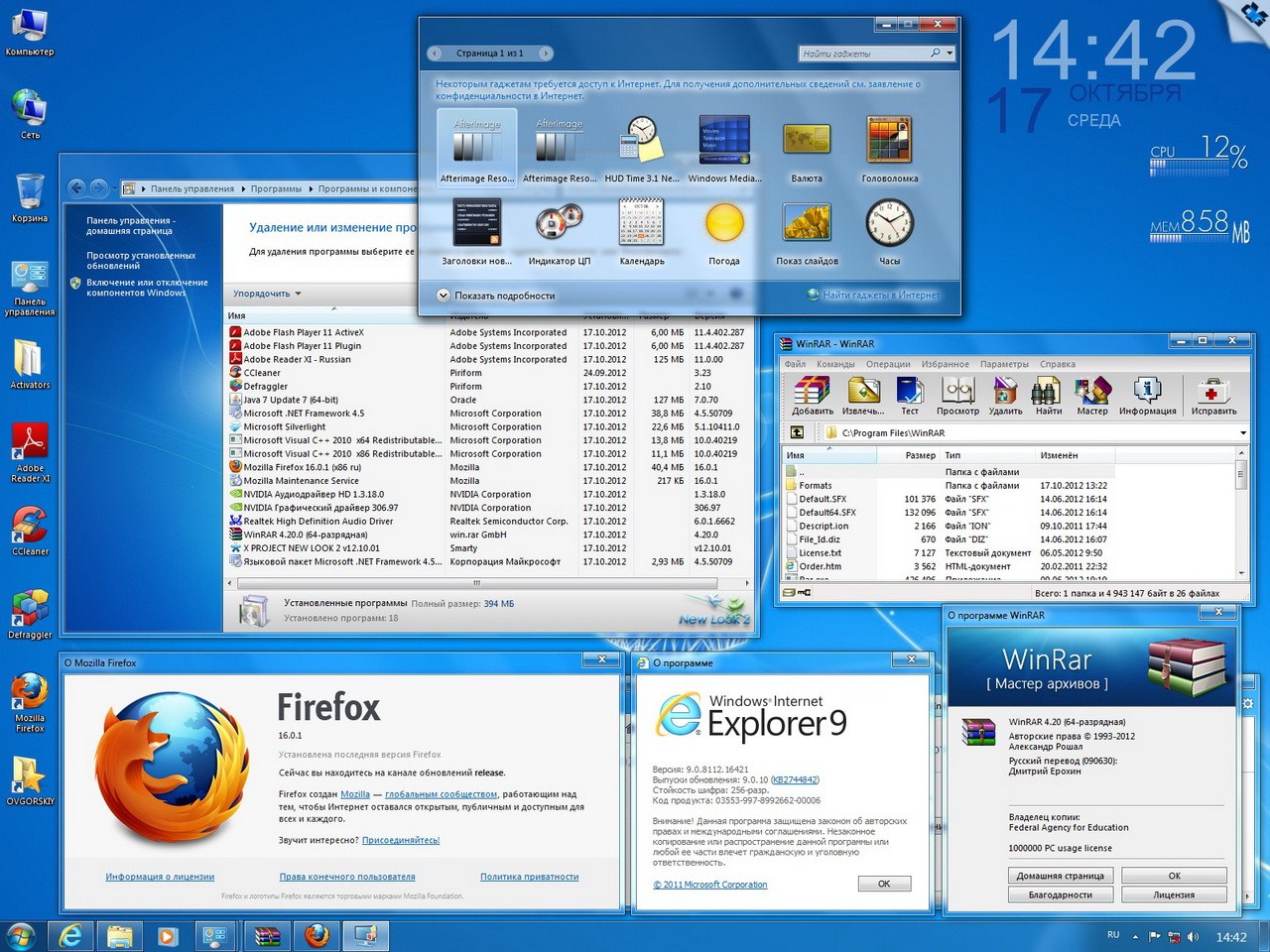Click the programs list horizontal scrollbar
Viewport: 1270px width, 952px height.
(486, 582)
